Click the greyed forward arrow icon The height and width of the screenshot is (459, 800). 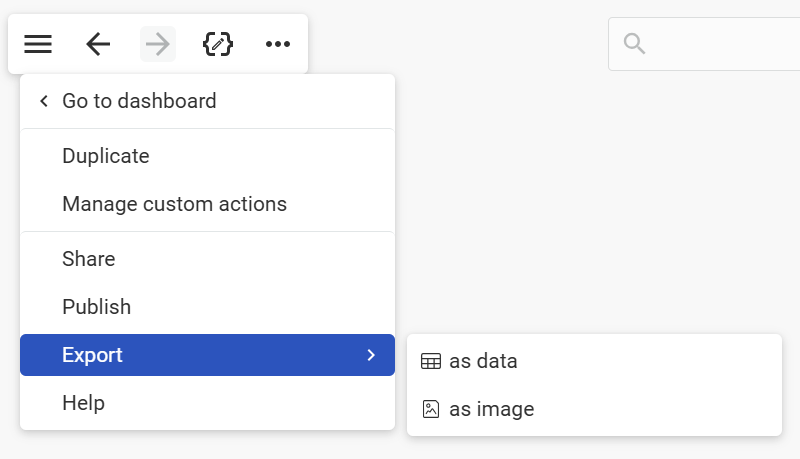158,44
